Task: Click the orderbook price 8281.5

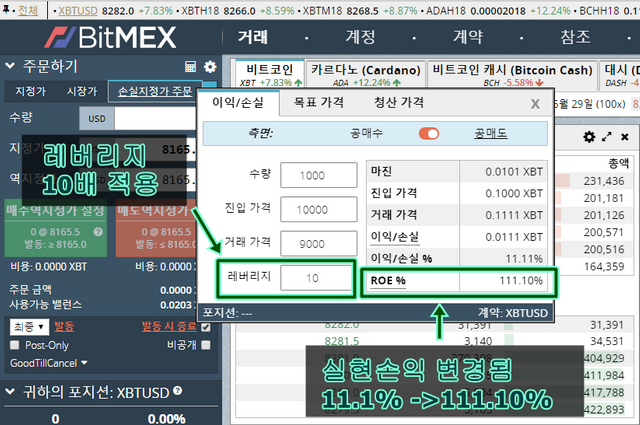Action: [x=342, y=341]
